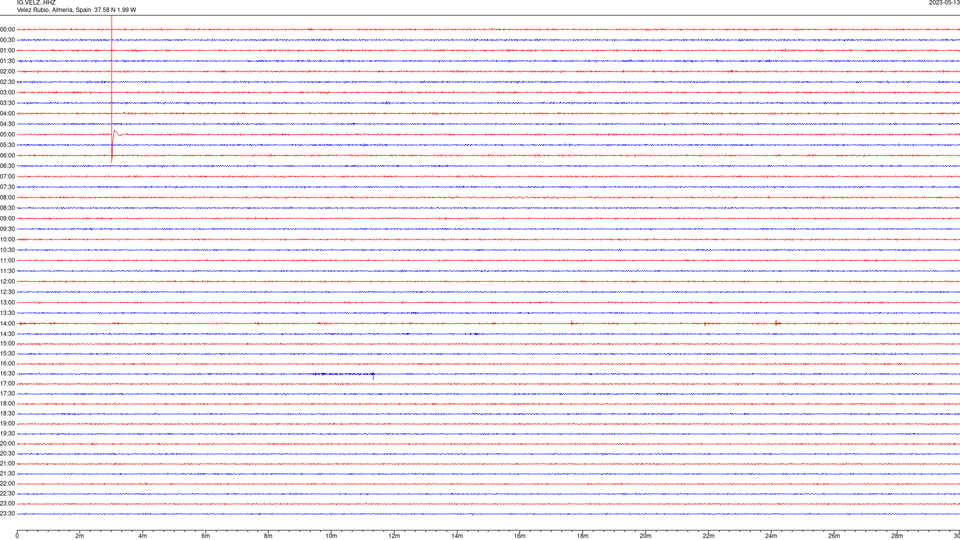
Task: Select the 24m tick label on time axis
Action: click(771, 536)
